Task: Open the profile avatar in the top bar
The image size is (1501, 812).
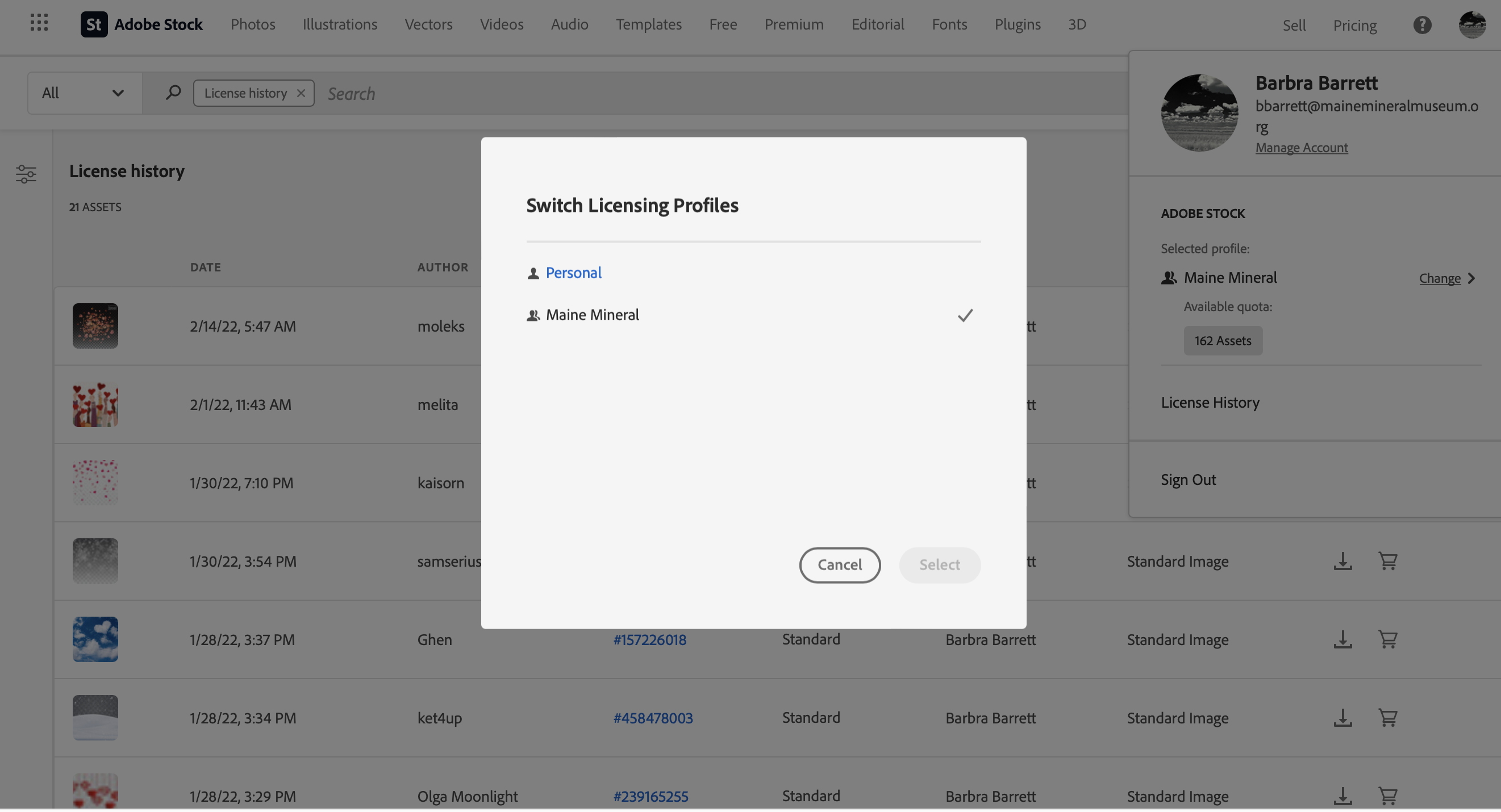Action: [1473, 24]
